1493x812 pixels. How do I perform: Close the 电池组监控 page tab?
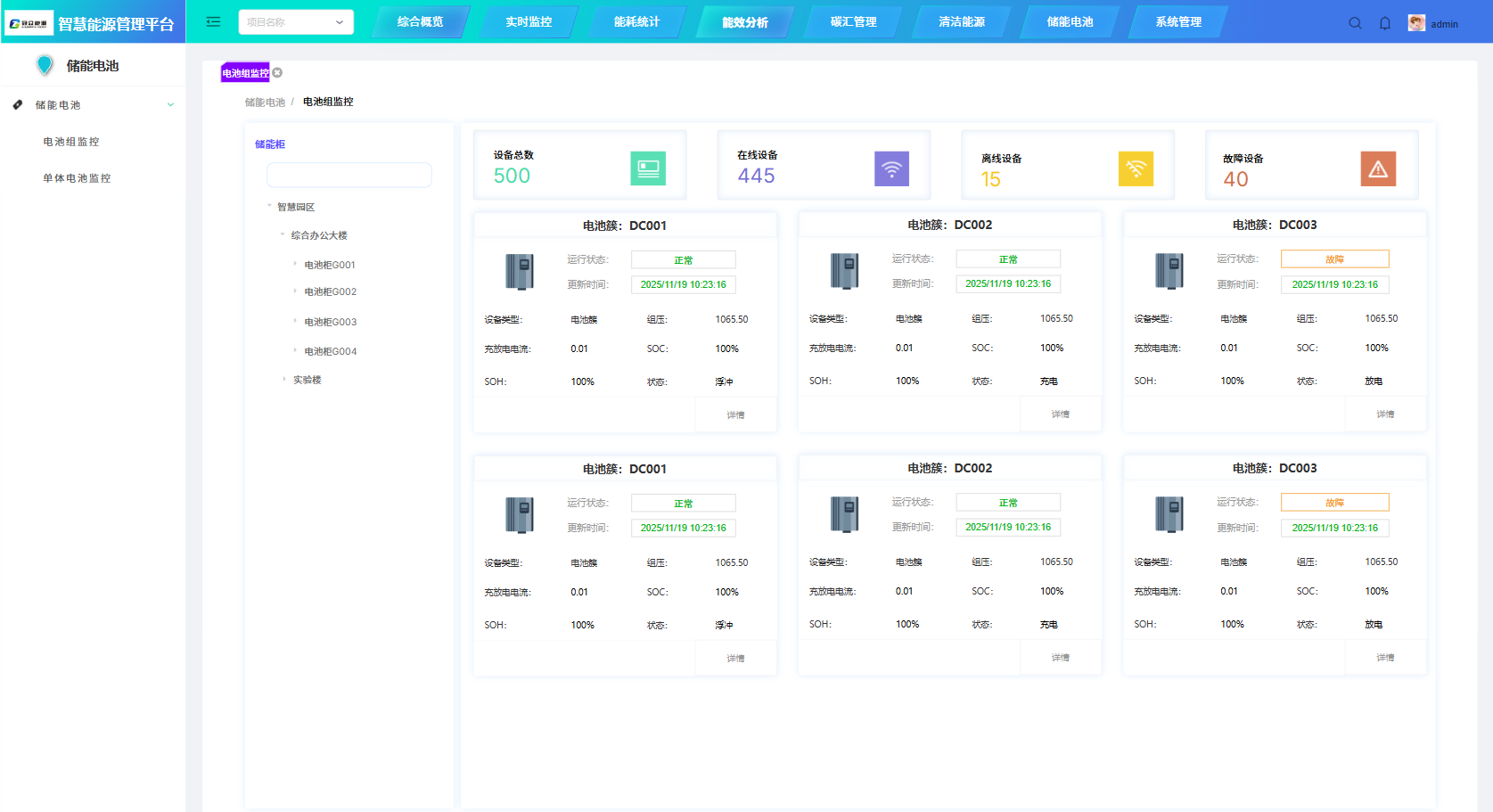pos(277,73)
